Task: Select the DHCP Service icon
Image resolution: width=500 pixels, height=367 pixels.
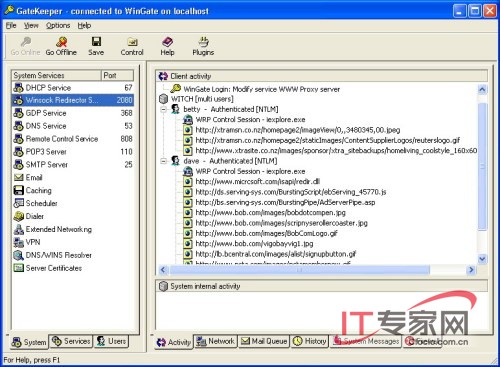Action: tap(18, 88)
